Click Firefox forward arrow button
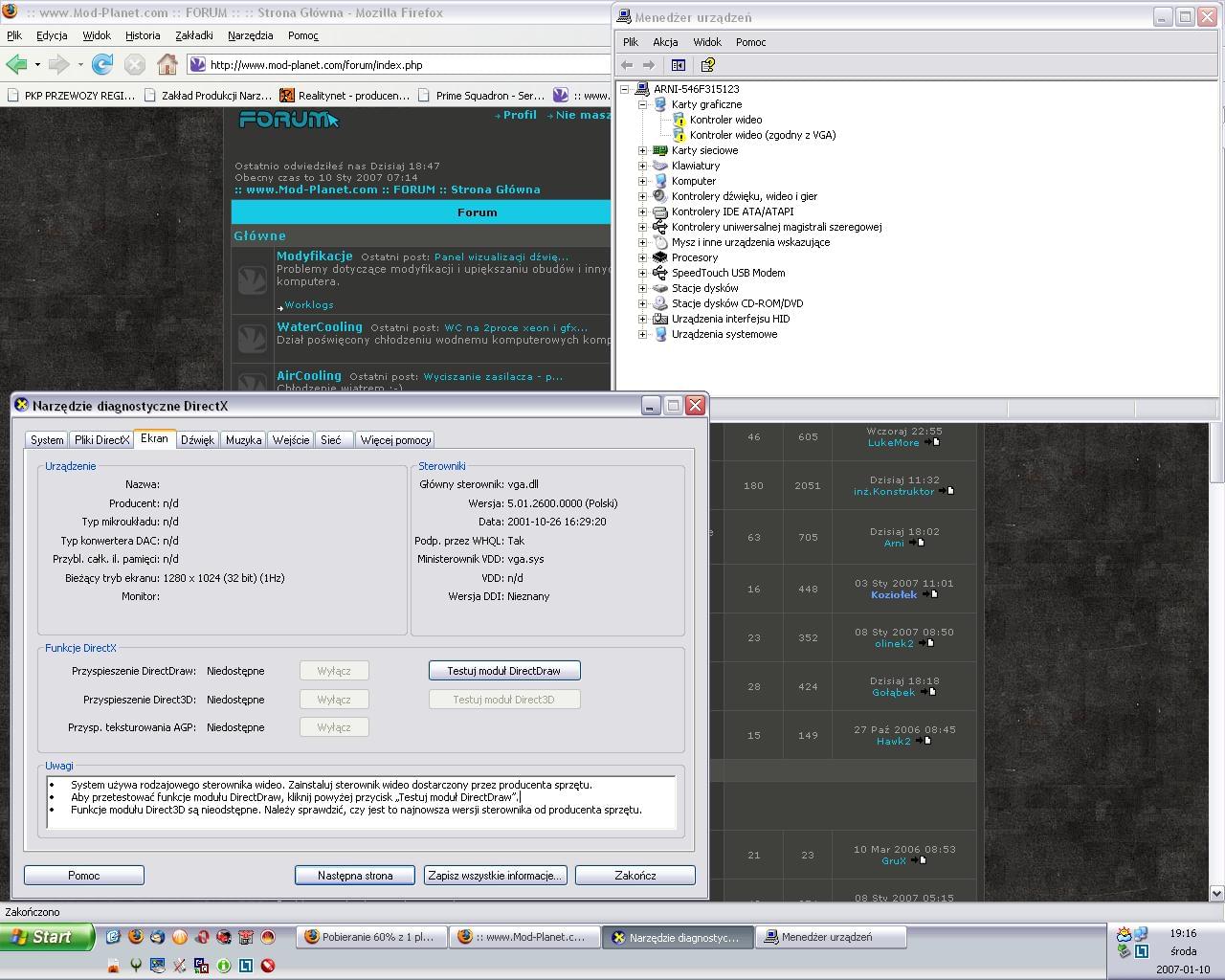Viewport: 1225px width, 980px height. pos(58,64)
